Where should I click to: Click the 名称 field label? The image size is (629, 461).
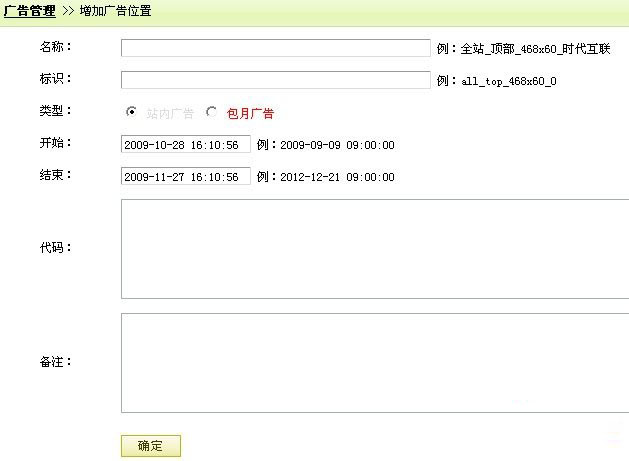click(55, 47)
